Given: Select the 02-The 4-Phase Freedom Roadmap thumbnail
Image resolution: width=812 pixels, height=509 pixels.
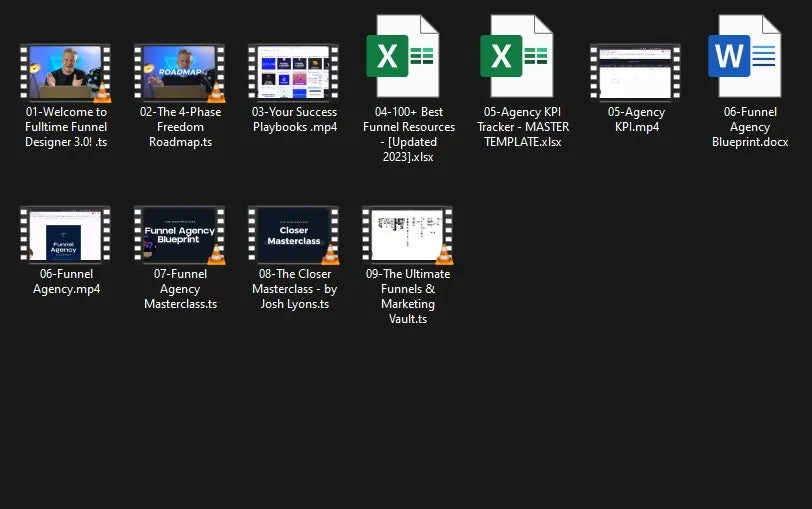Looking at the screenshot, I should click(x=177, y=72).
